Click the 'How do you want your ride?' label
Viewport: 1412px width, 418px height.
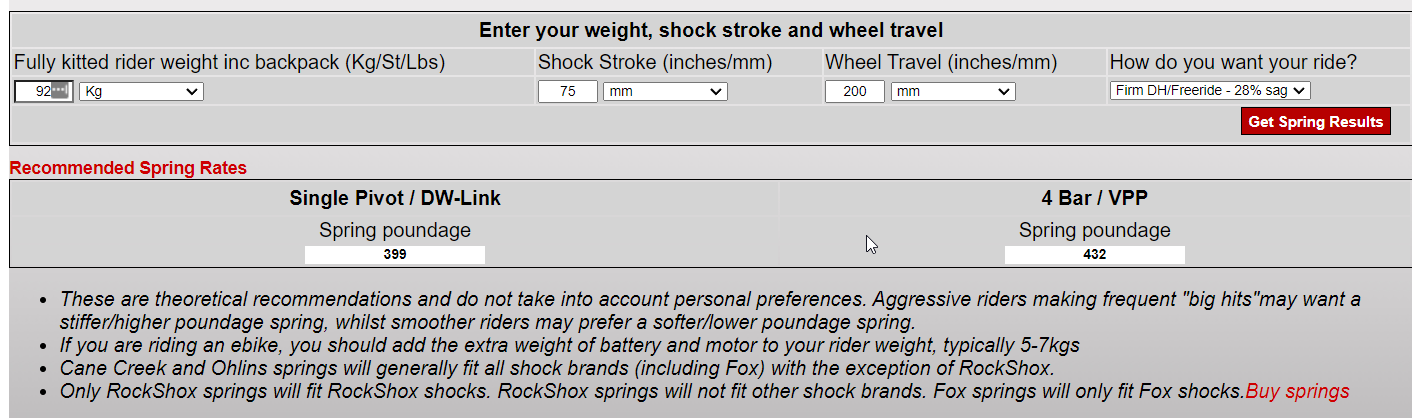pyautogui.click(x=1233, y=63)
